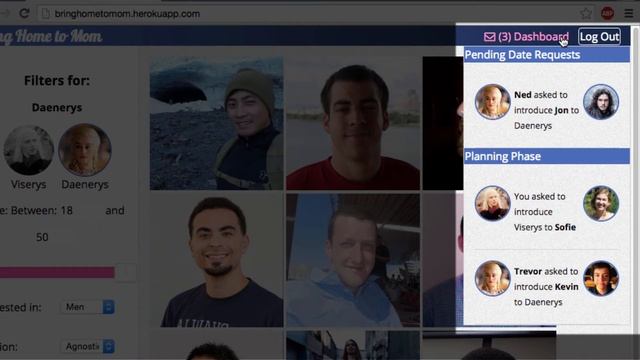The image size is (640, 360).
Task: Click Kevin's avatar in planning phase
Action: (601, 278)
